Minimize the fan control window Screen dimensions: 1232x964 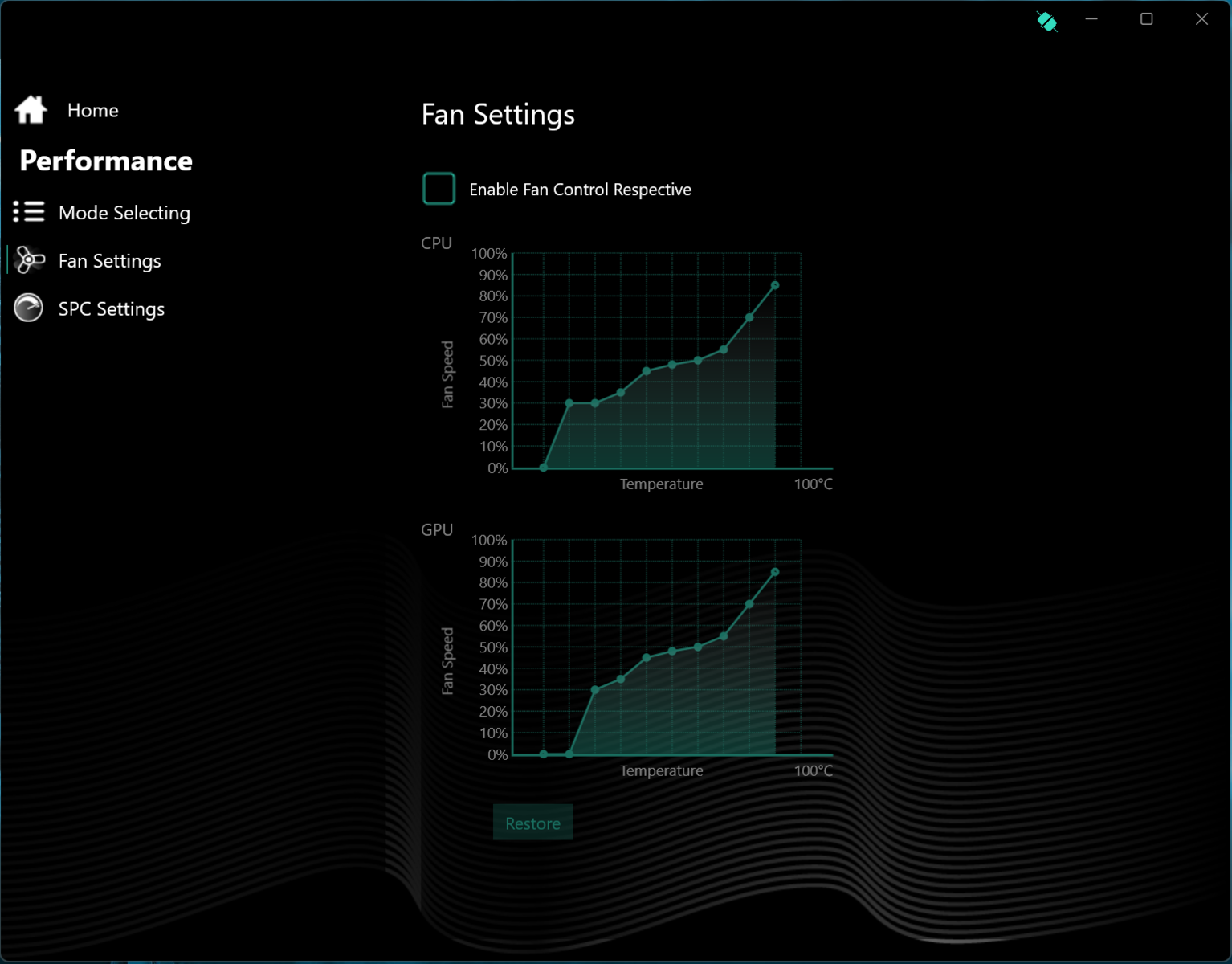[x=1091, y=19]
